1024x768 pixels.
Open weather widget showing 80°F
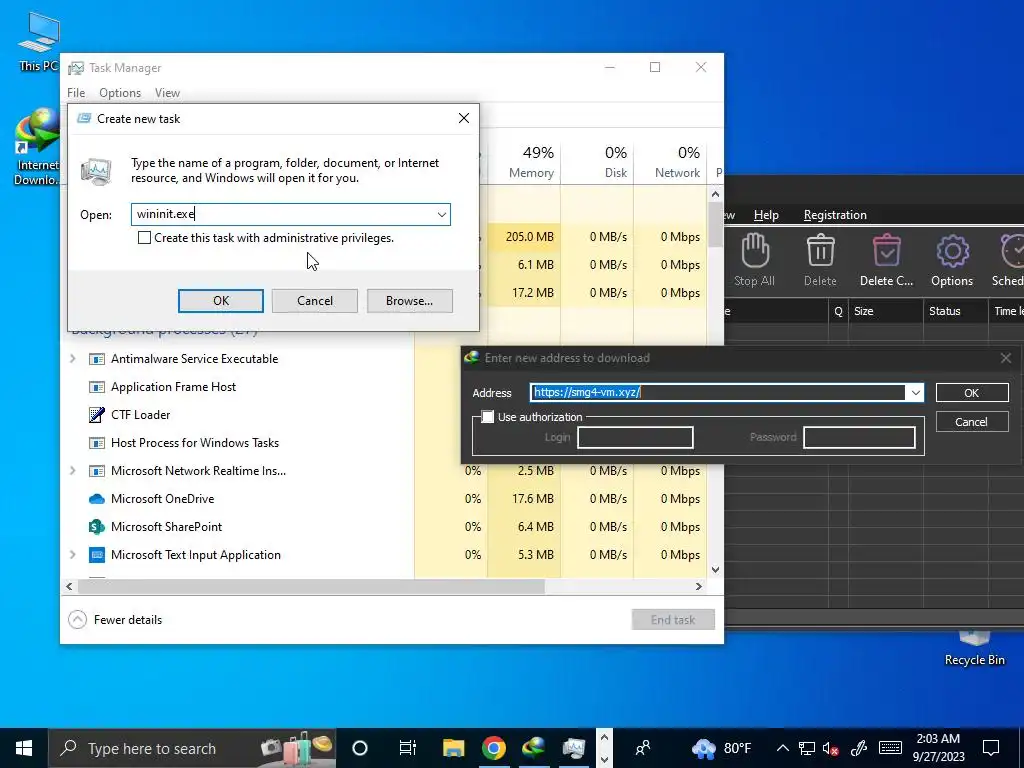click(722, 748)
